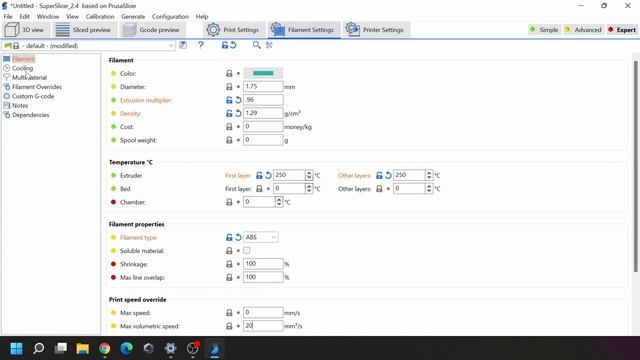Select Cooling in the sidebar
640x360 pixels.
(22, 68)
